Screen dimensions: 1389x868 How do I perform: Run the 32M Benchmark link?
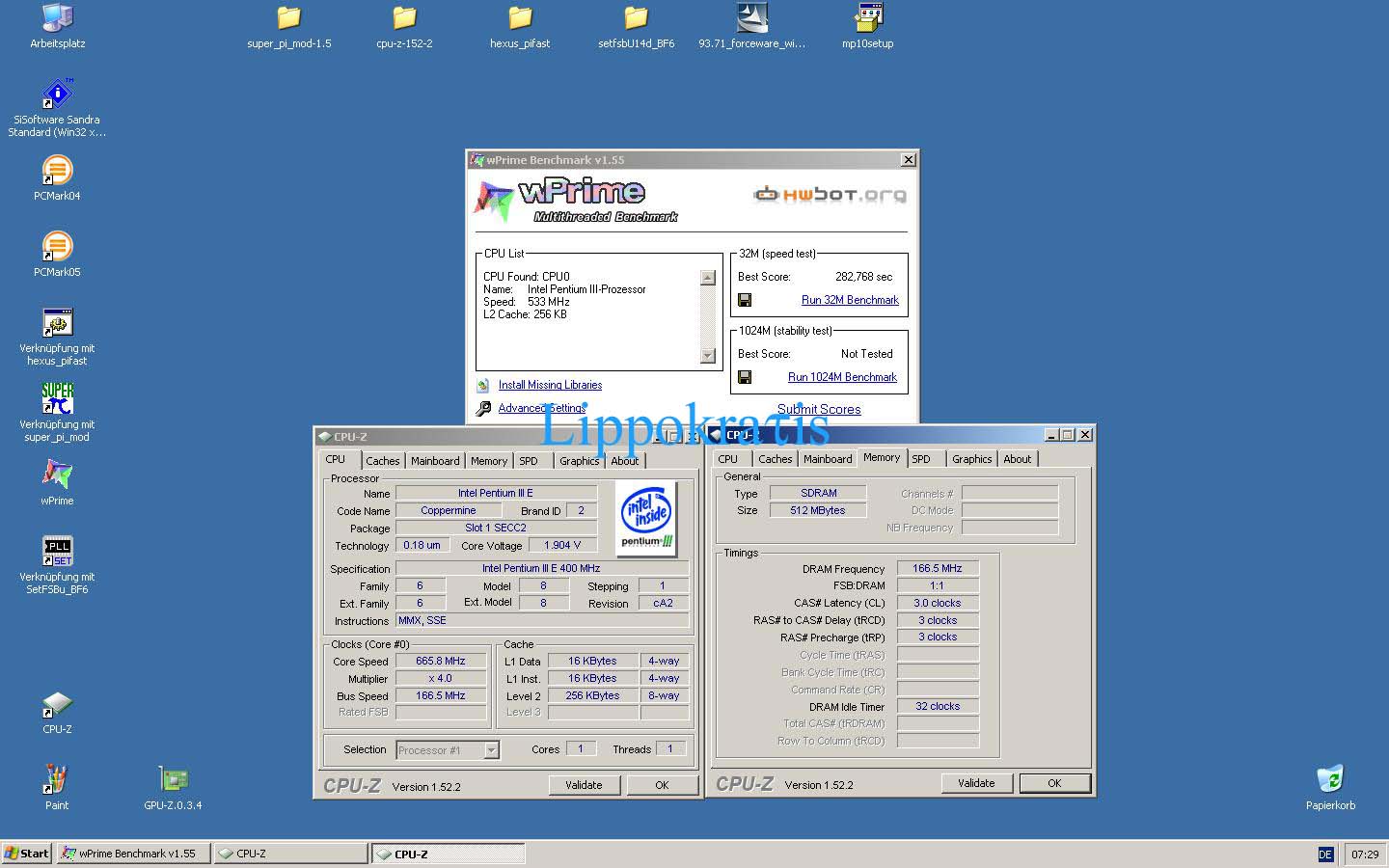tap(850, 300)
